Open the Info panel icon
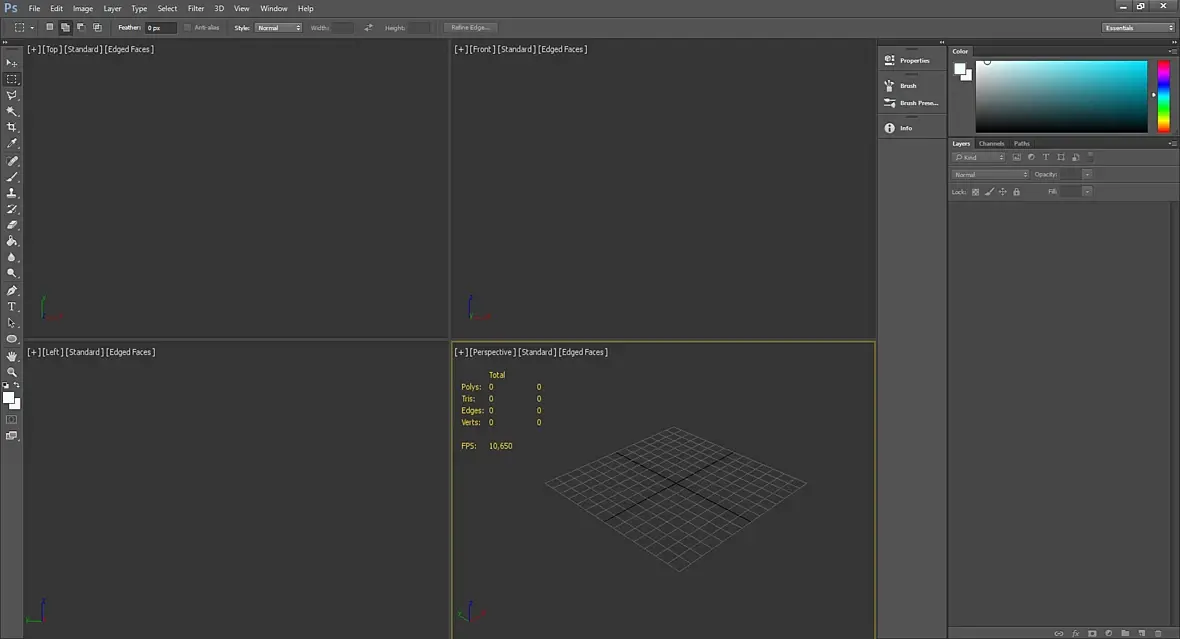 point(890,128)
